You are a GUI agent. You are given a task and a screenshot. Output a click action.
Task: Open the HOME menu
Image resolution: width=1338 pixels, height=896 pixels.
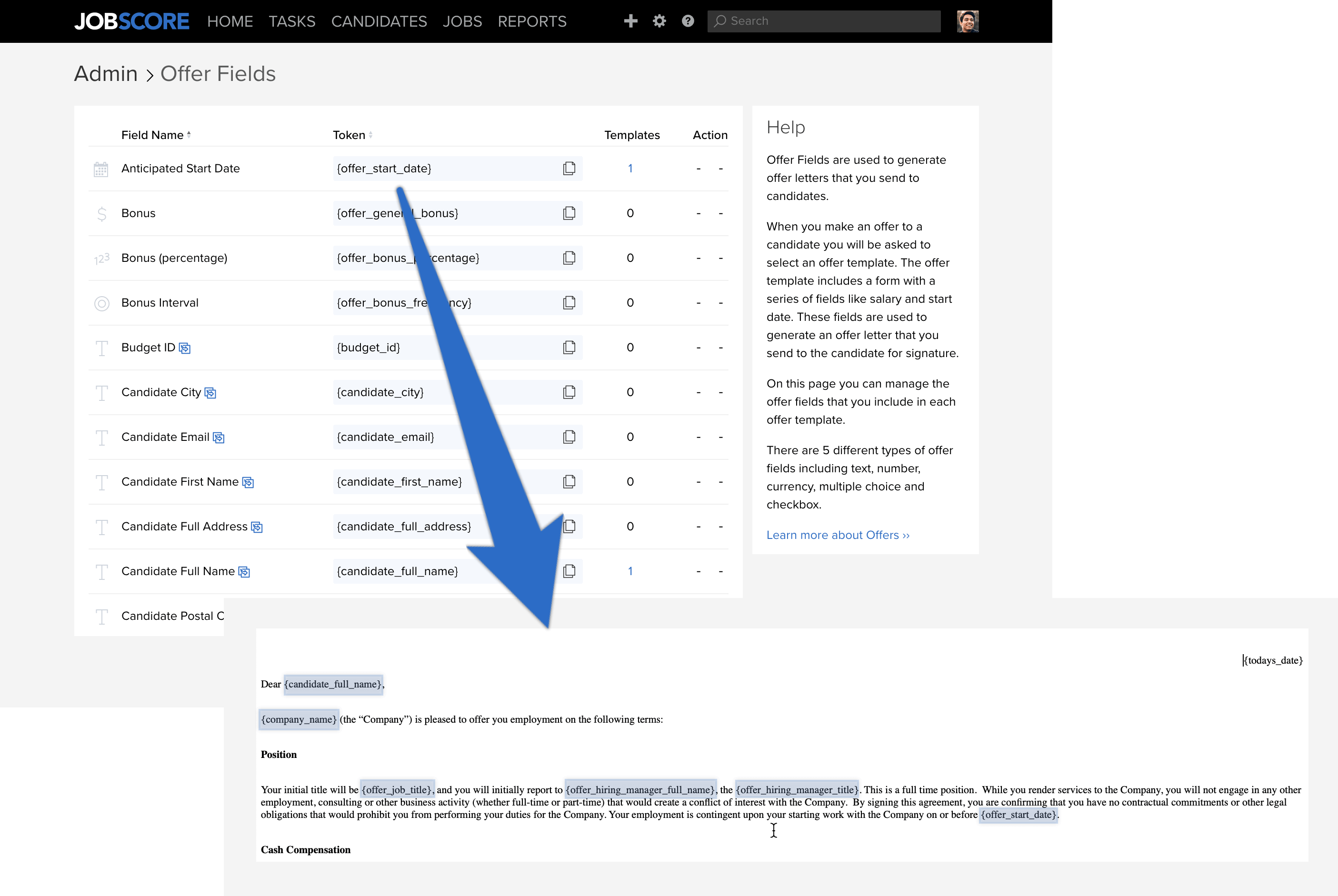point(230,21)
